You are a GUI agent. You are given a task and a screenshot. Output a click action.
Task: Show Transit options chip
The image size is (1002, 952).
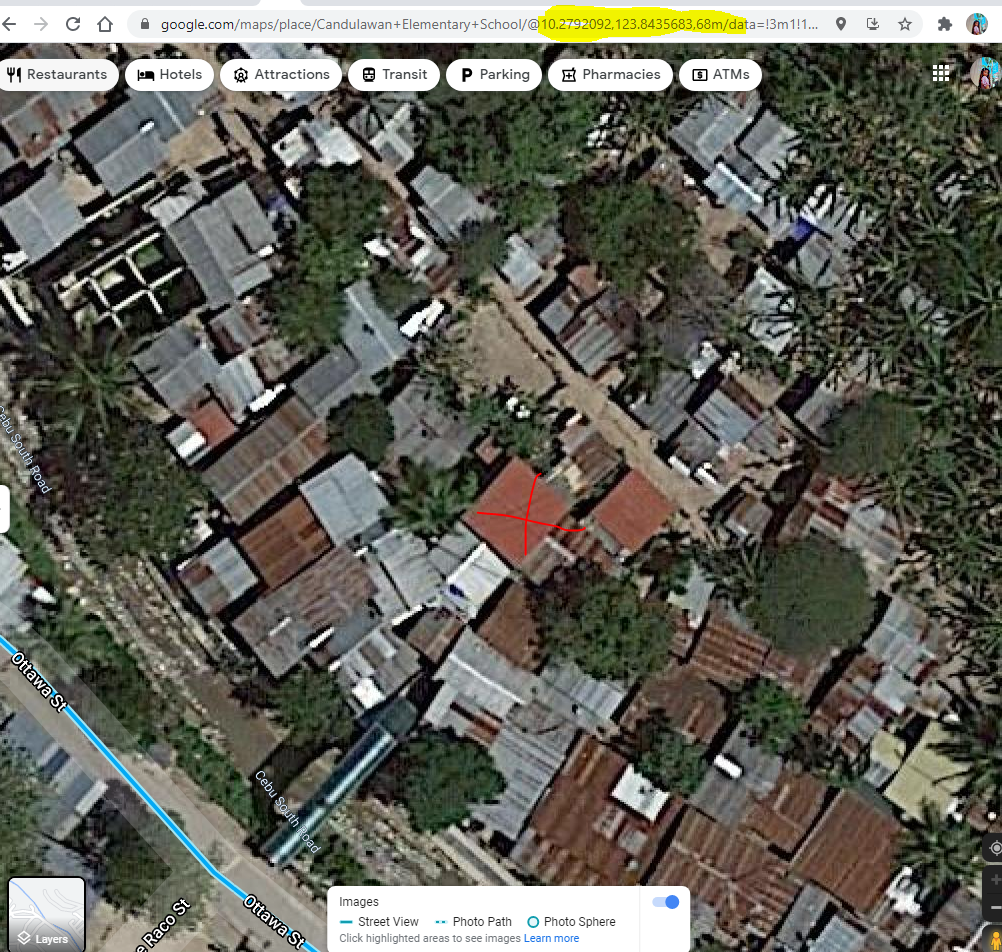point(394,74)
